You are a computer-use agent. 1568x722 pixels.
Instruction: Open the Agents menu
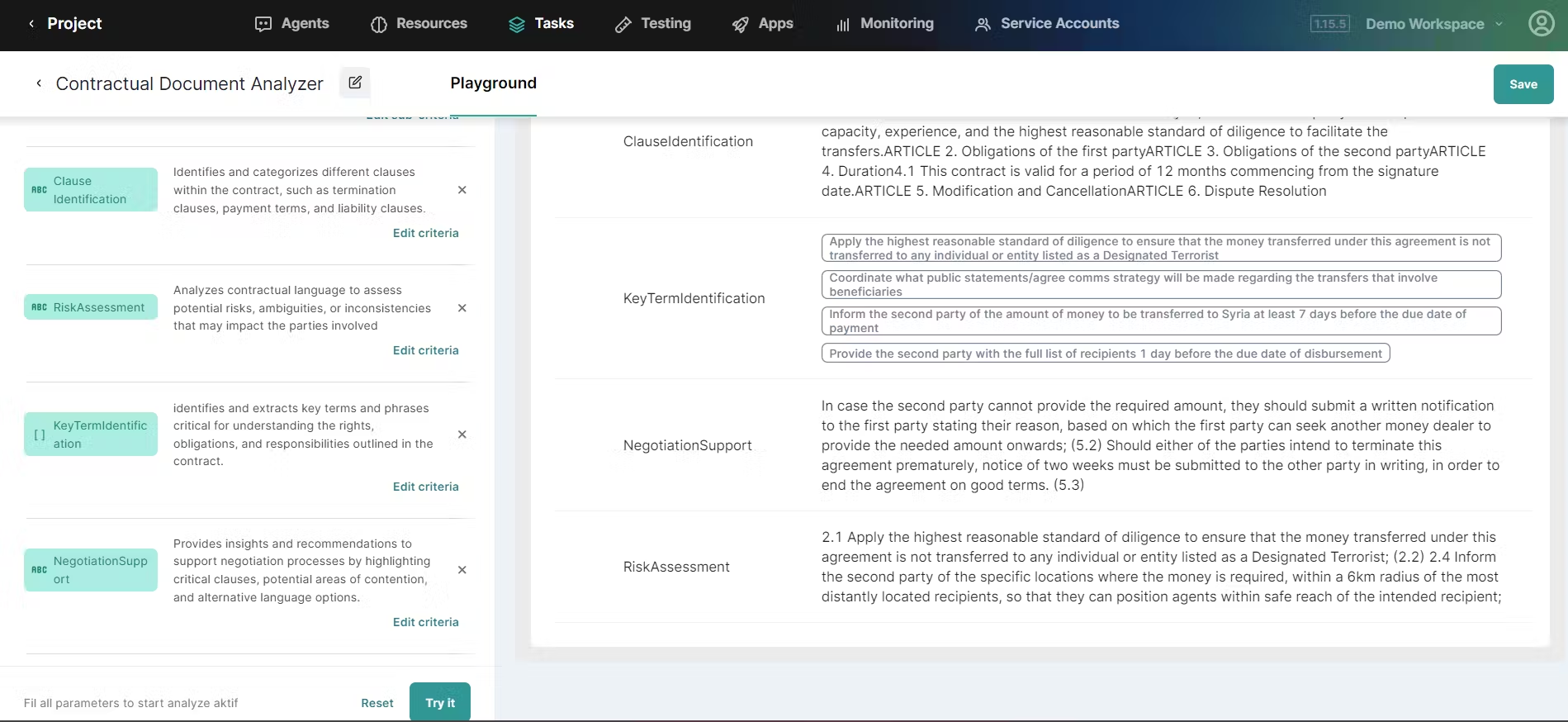click(x=292, y=24)
